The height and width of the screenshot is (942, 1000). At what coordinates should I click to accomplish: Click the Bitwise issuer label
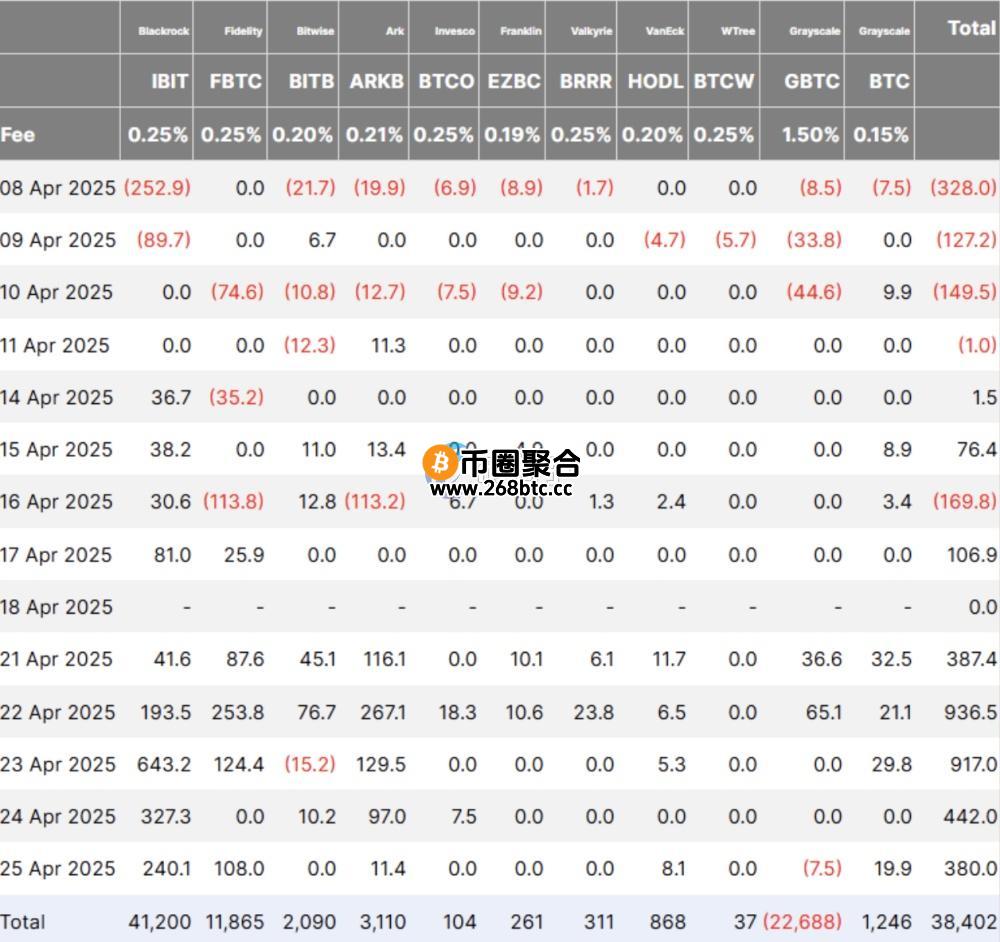(315, 31)
